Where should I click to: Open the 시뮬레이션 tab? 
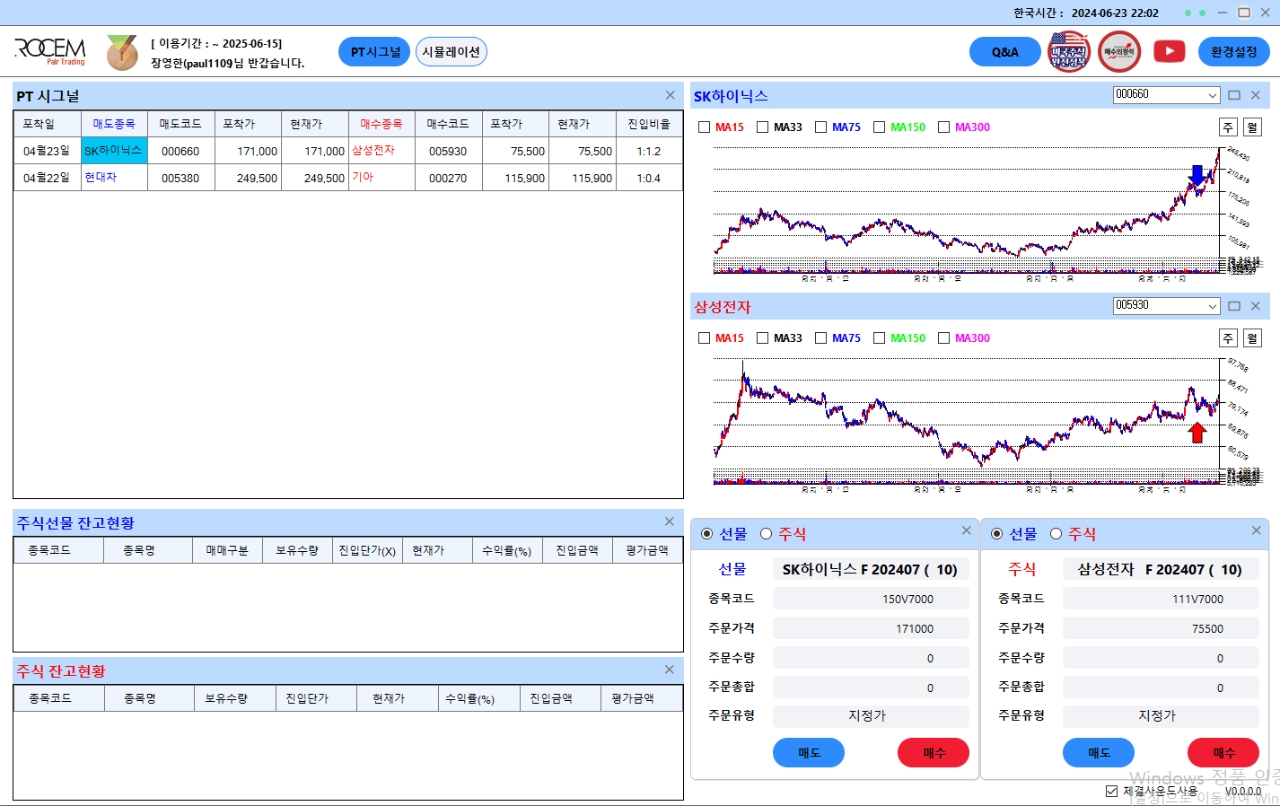[451, 52]
